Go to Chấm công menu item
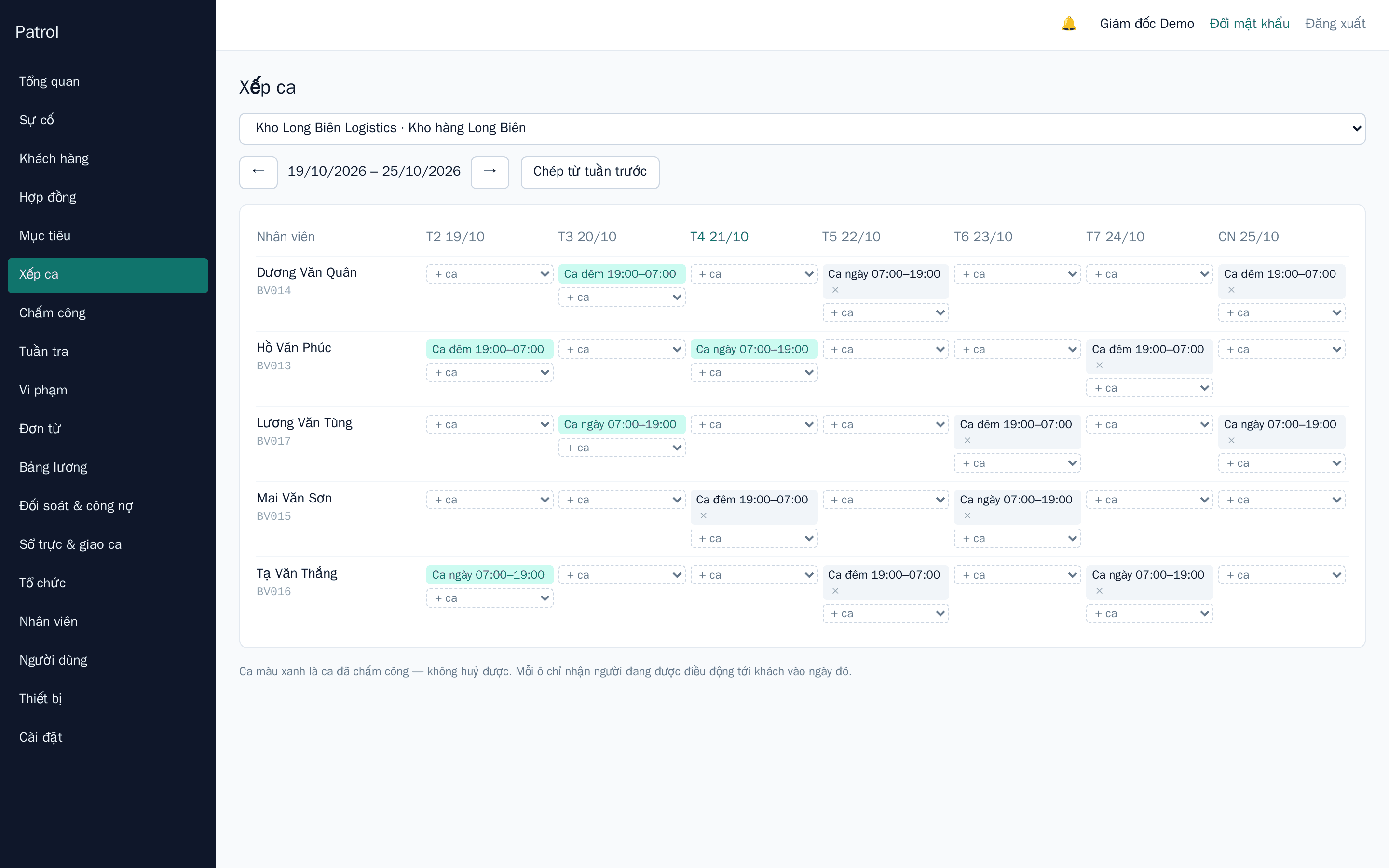The height and width of the screenshot is (868, 1389). point(108,313)
